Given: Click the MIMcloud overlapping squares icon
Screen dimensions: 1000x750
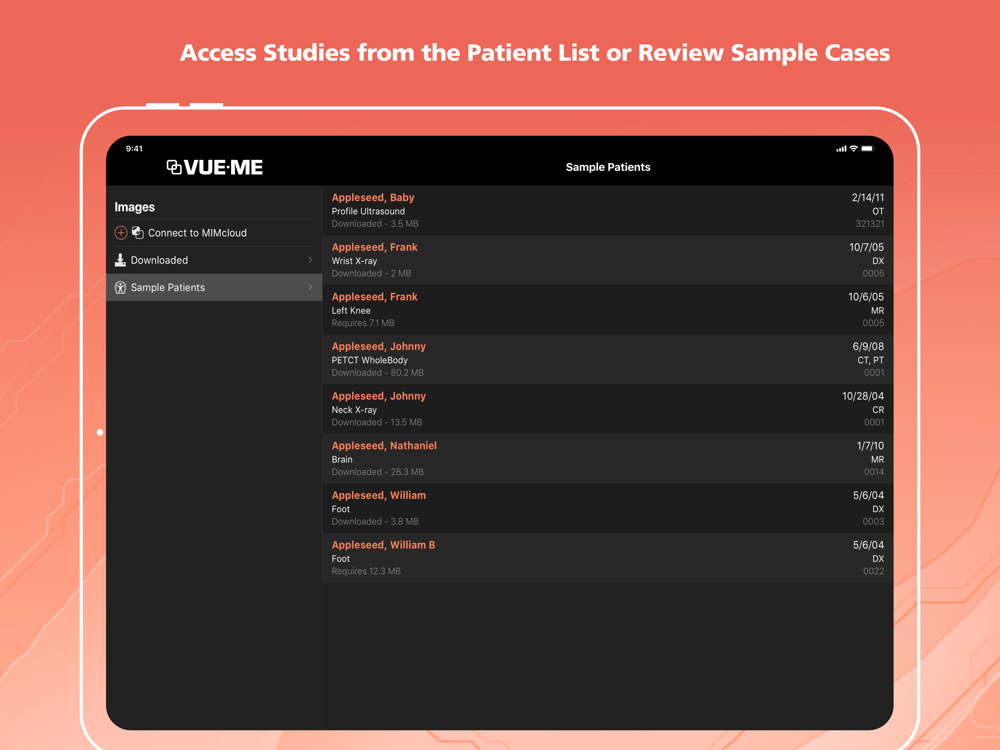Looking at the screenshot, I should pos(138,233).
